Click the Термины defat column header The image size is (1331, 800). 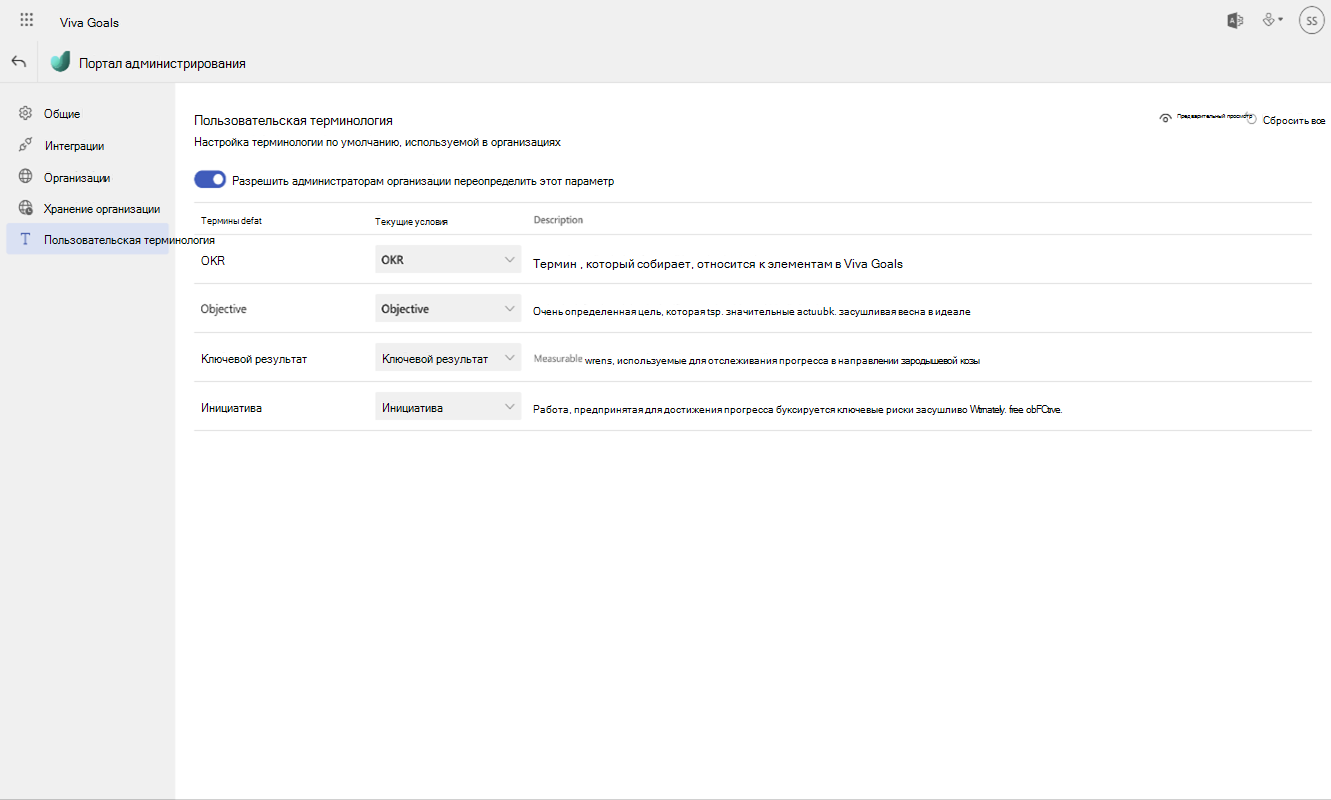pyautogui.click(x=231, y=220)
